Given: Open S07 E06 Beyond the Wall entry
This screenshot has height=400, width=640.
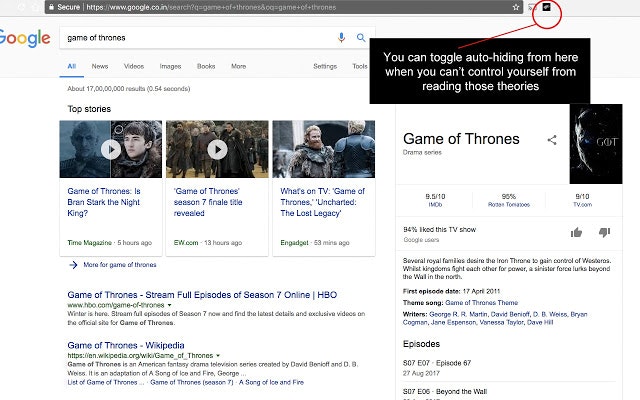Looking at the screenshot, I should [x=444, y=392].
